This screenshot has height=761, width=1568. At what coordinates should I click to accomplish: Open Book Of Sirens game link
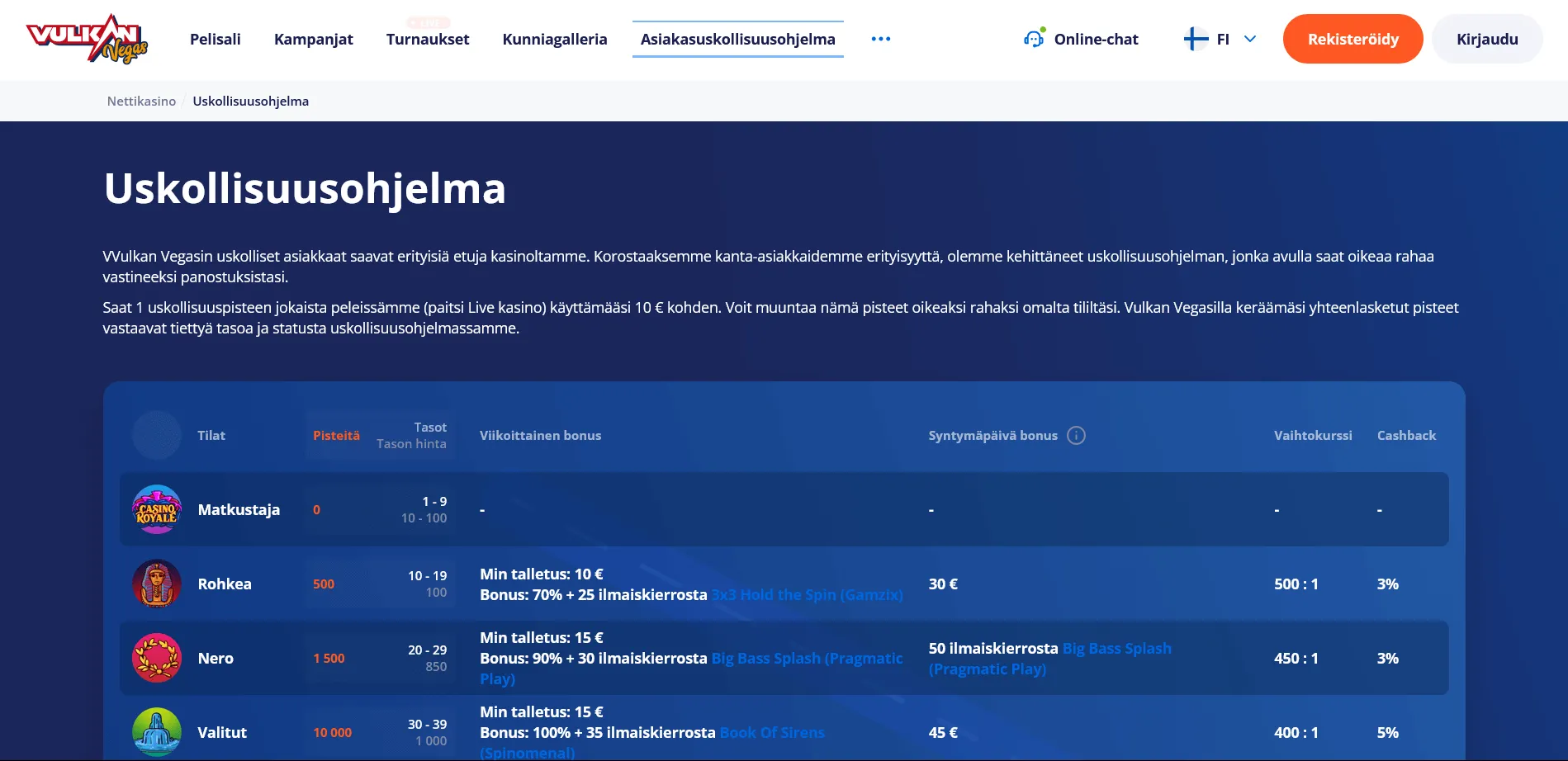[x=652, y=742]
